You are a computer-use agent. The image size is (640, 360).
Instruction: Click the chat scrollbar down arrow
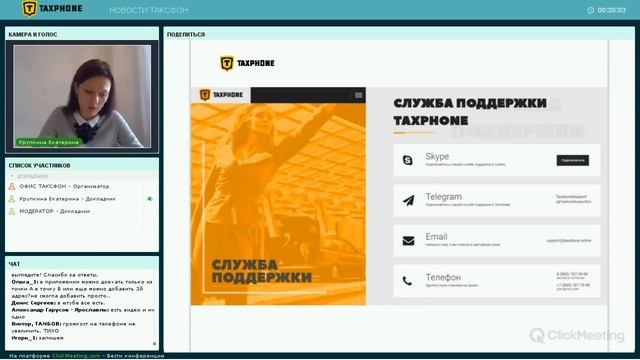pyautogui.click(x=155, y=344)
